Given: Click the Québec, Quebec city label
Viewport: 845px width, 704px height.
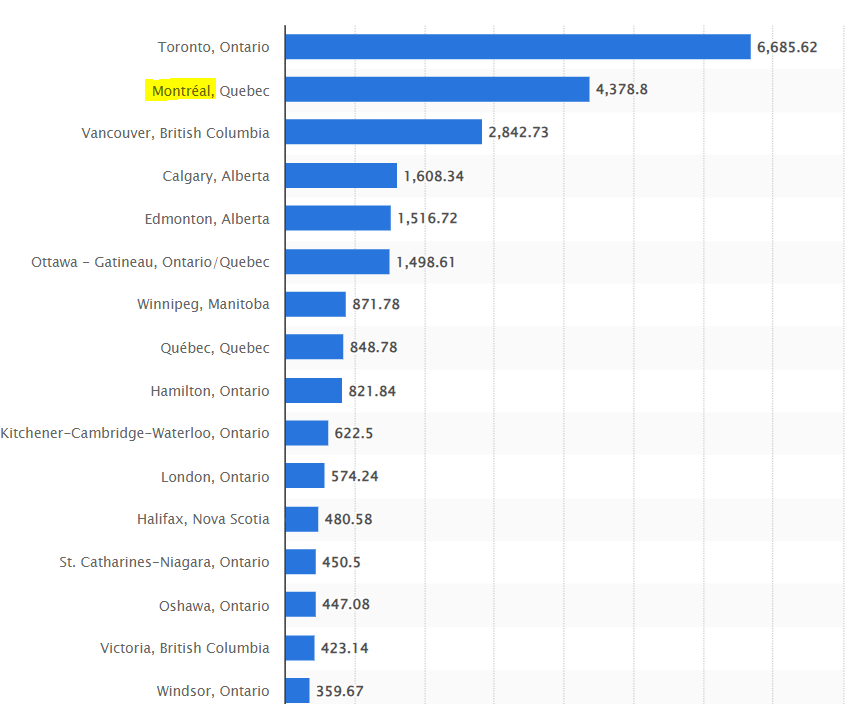Looking at the screenshot, I should point(214,348).
